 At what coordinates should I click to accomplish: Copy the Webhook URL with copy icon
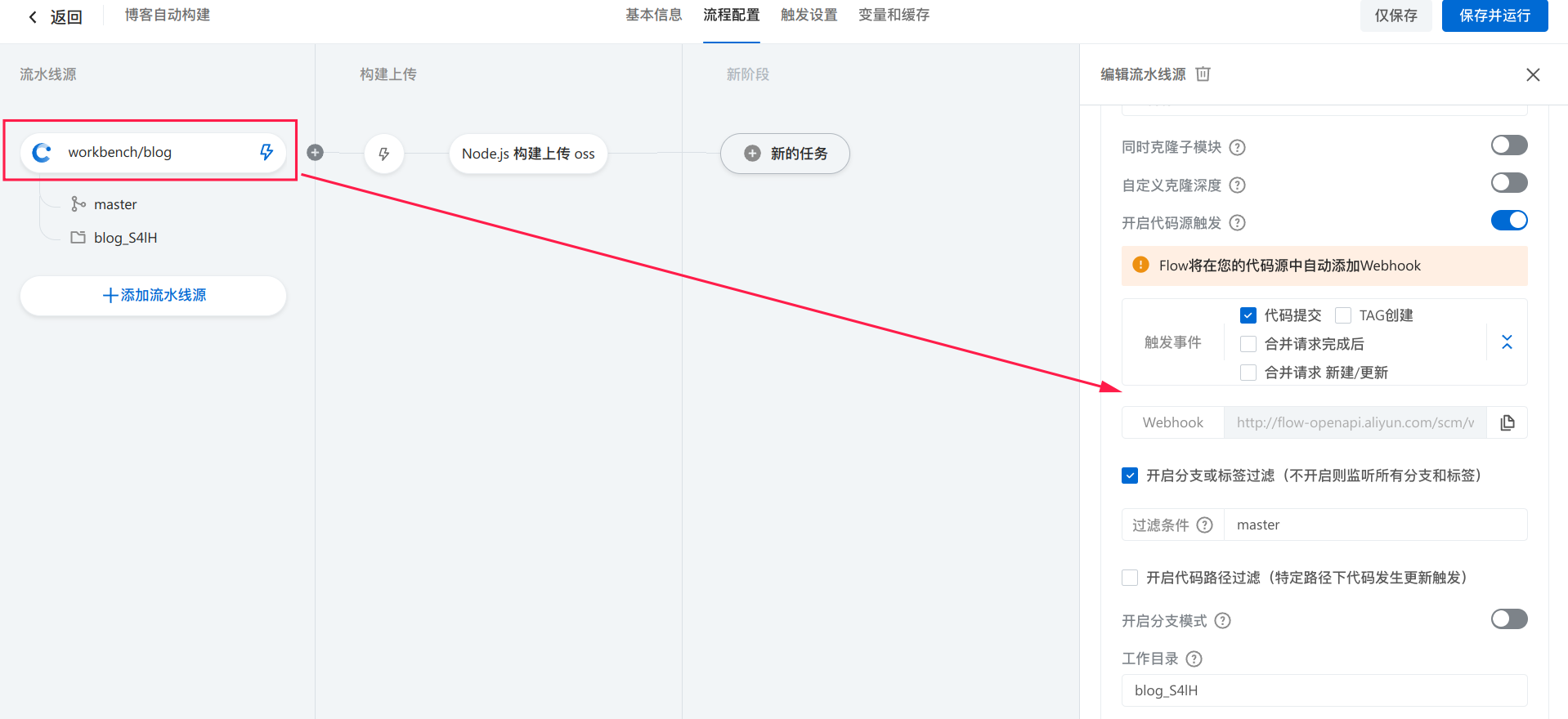pyautogui.click(x=1508, y=422)
